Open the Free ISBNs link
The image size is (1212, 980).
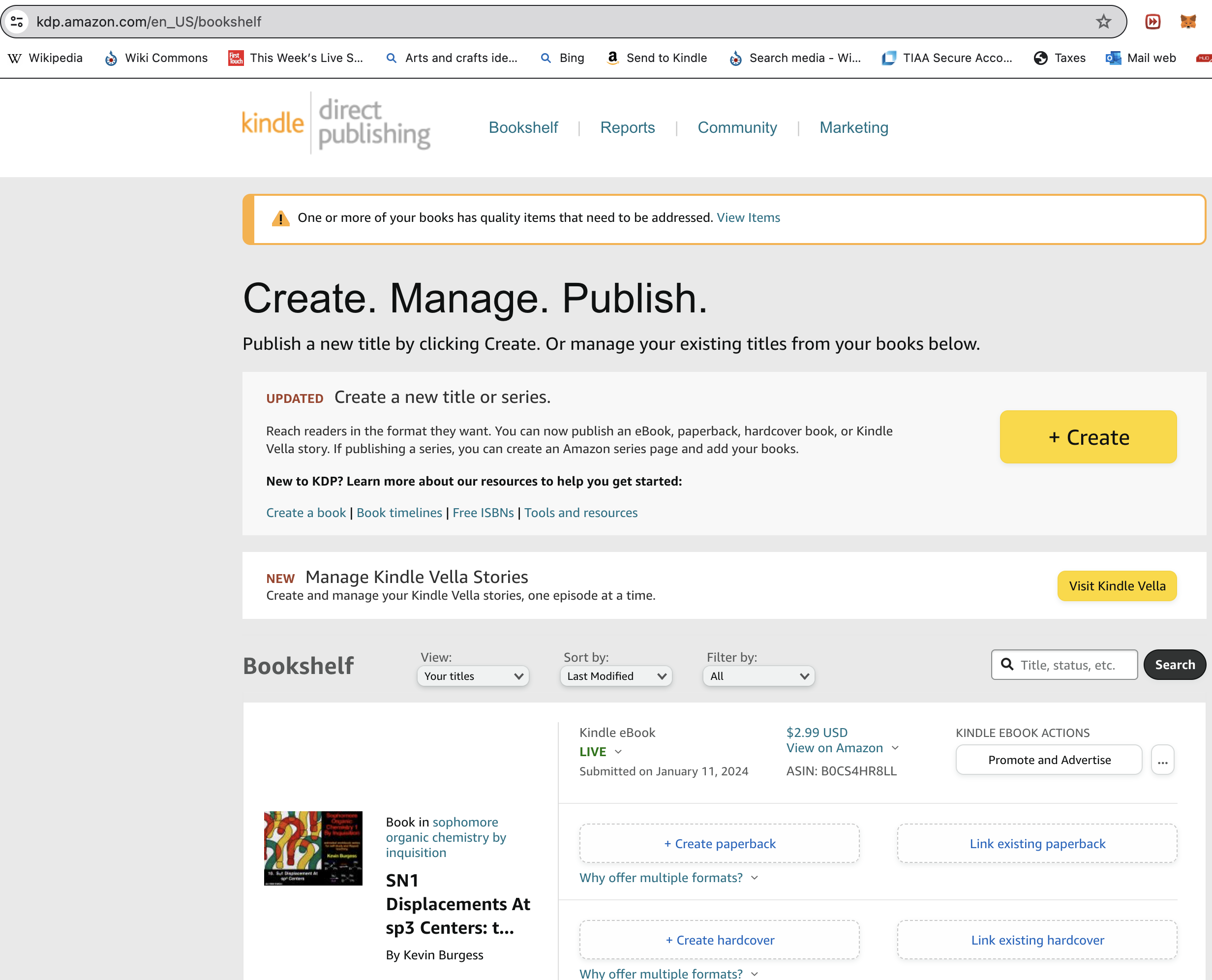483,513
